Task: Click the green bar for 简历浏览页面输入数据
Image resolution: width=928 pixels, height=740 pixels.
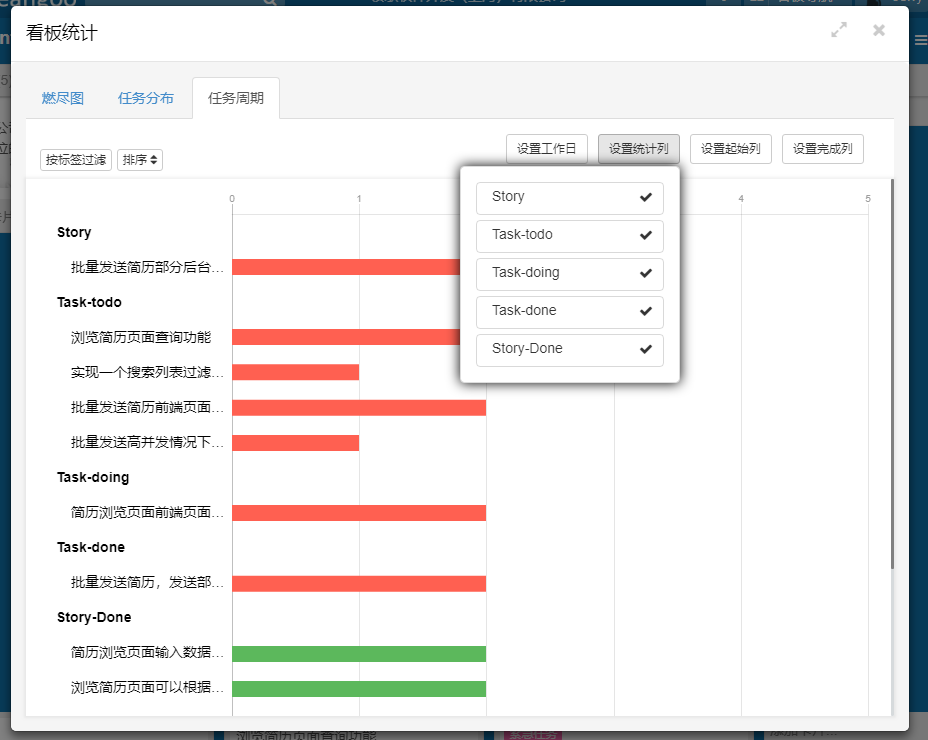Action: click(x=359, y=653)
